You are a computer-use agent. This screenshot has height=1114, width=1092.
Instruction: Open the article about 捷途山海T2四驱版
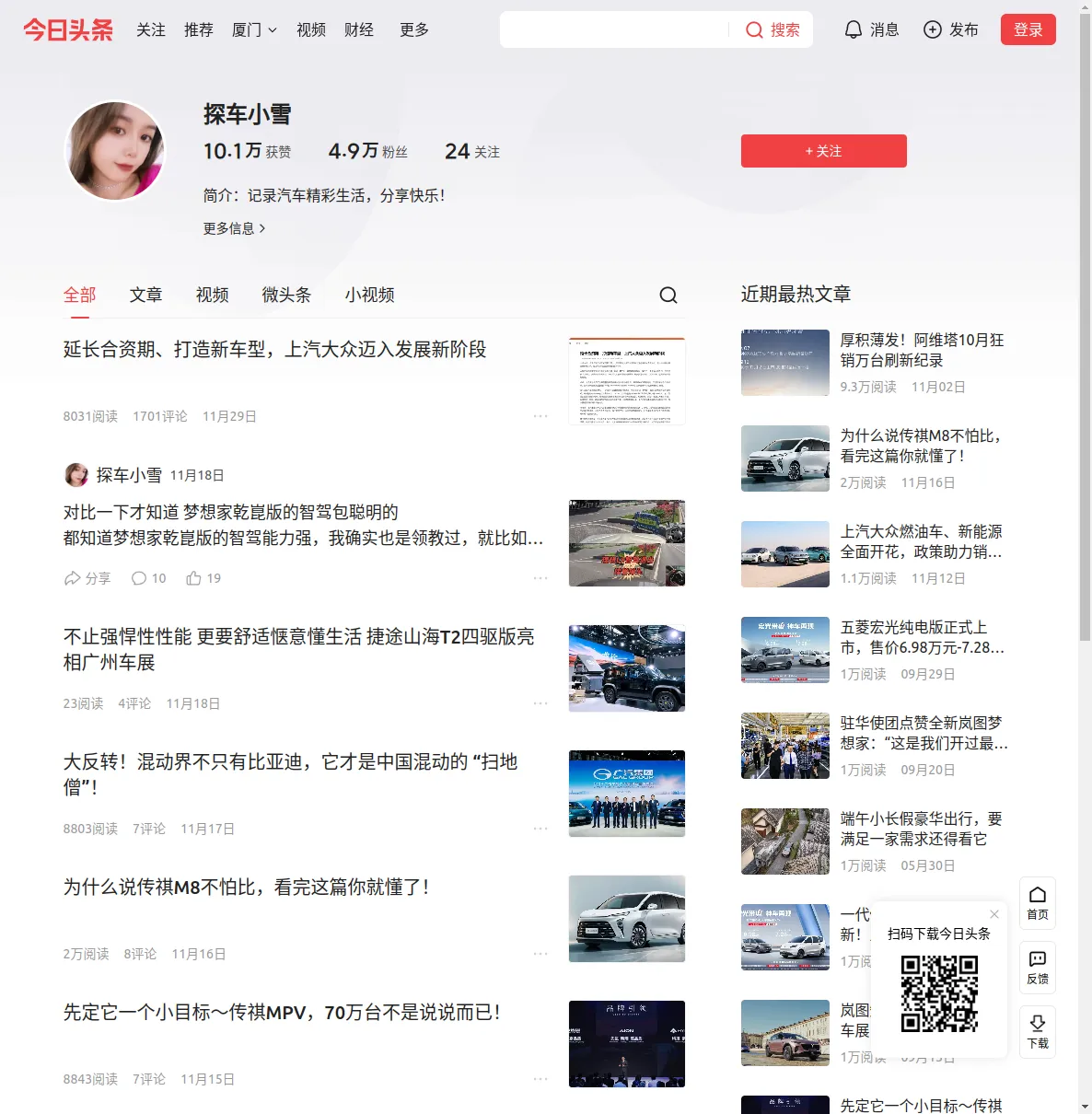299,649
